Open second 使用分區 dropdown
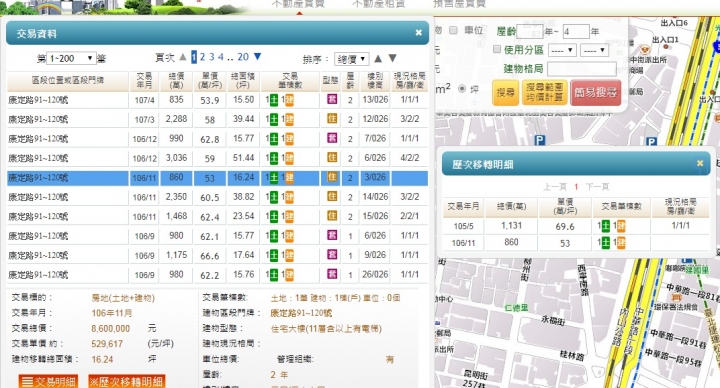 click(x=595, y=50)
